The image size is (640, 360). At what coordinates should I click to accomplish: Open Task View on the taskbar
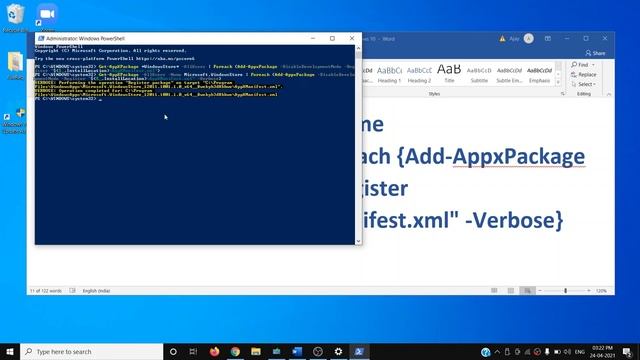(x=193, y=351)
